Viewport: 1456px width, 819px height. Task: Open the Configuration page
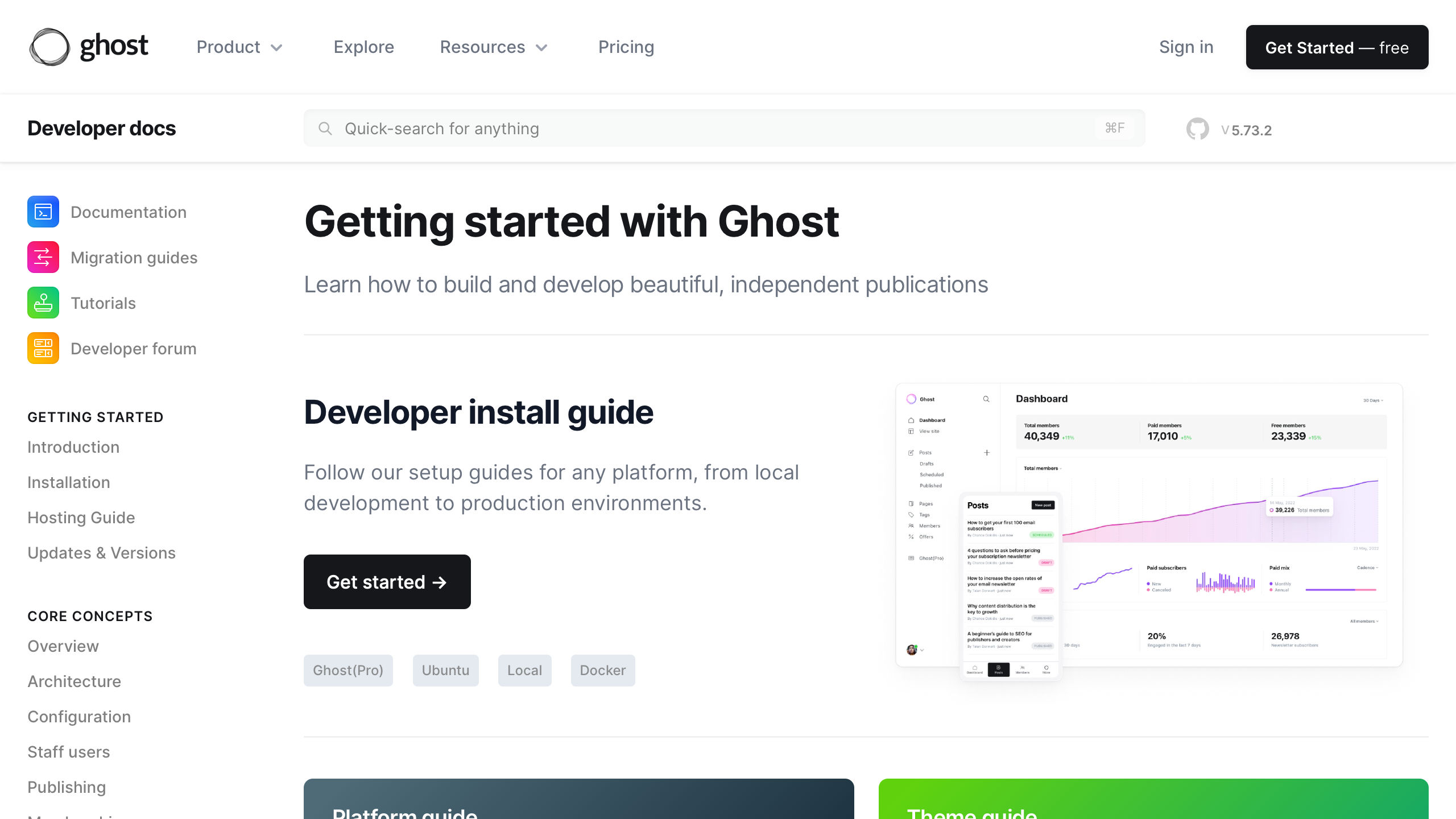pyautogui.click(x=79, y=717)
